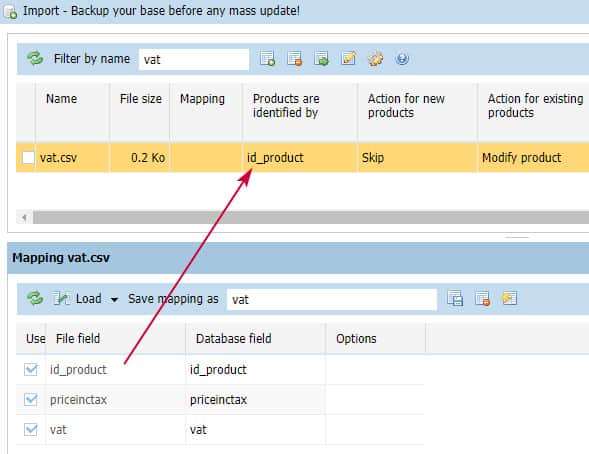Uncheck Use for priceinctax field
This screenshot has height=454, width=589.
click(x=31, y=400)
